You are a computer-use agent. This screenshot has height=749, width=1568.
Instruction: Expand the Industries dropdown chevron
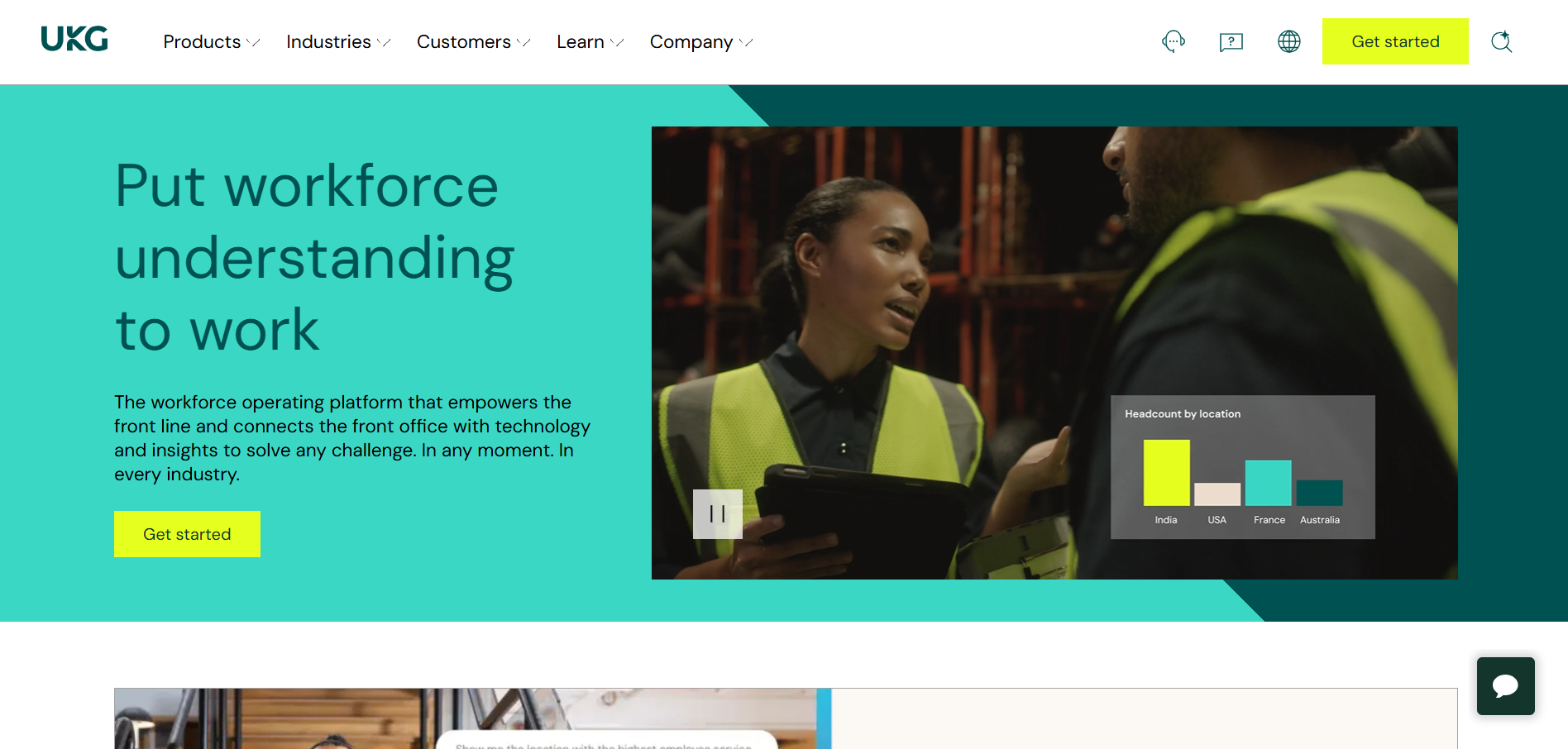pos(384,42)
